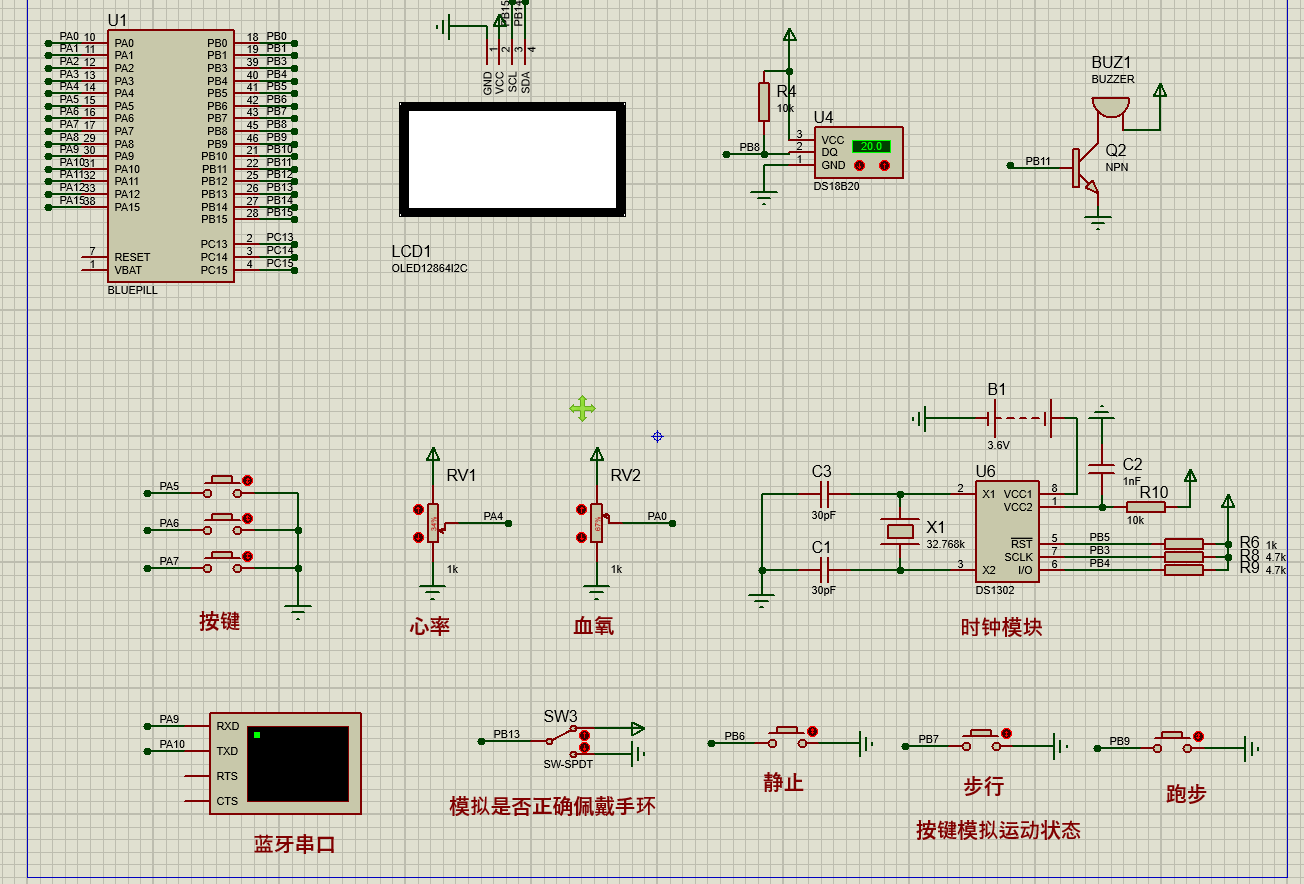
Task: Select the LCD1 OLED display screen
Action: pyautogui.click(x=513, y=158)
